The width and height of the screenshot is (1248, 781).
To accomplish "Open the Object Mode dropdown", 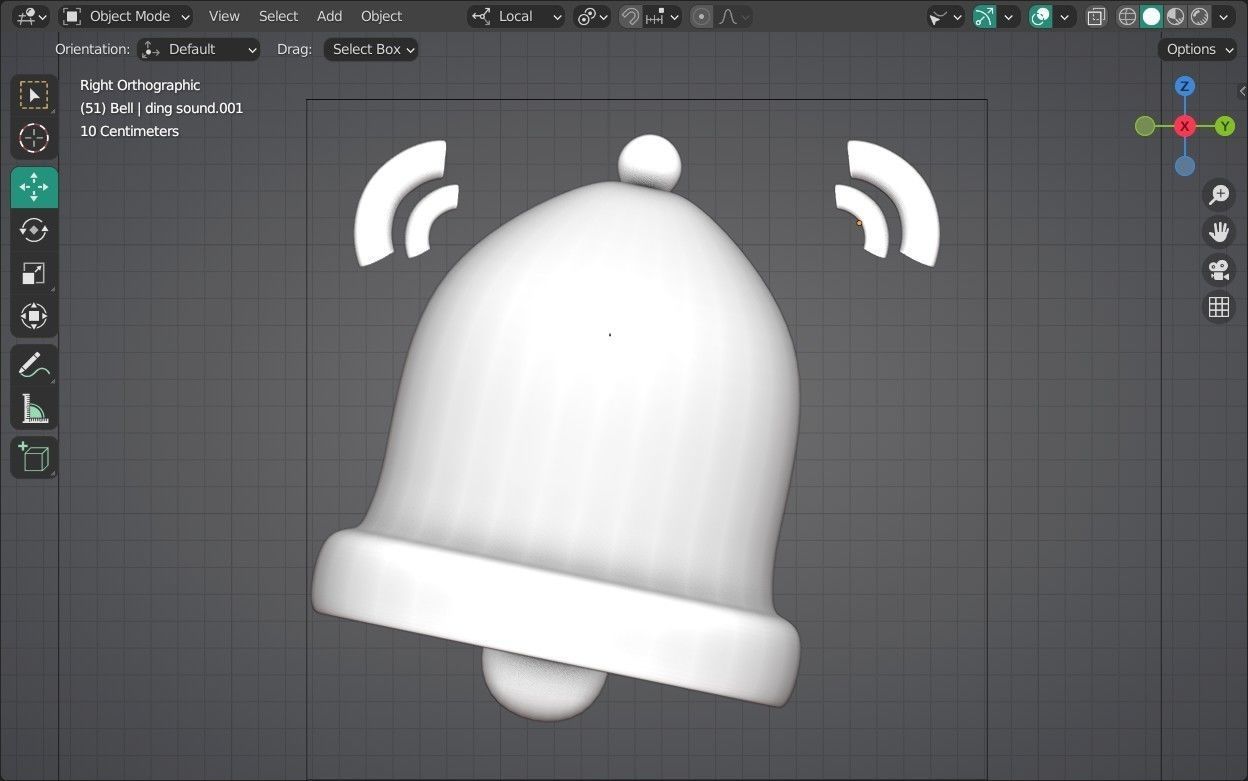I will (126, 16).
